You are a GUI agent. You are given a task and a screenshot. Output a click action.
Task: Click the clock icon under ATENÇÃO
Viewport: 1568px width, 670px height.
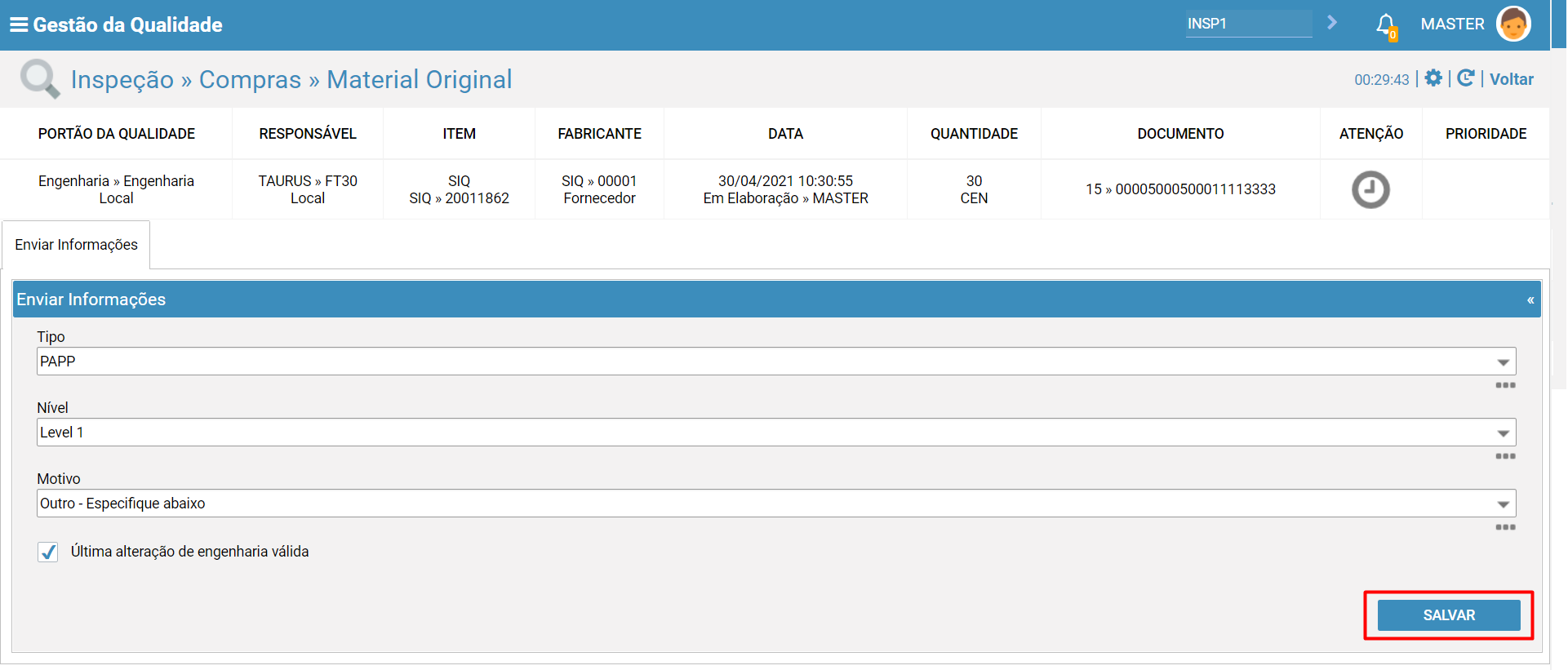pos(1370,189)
